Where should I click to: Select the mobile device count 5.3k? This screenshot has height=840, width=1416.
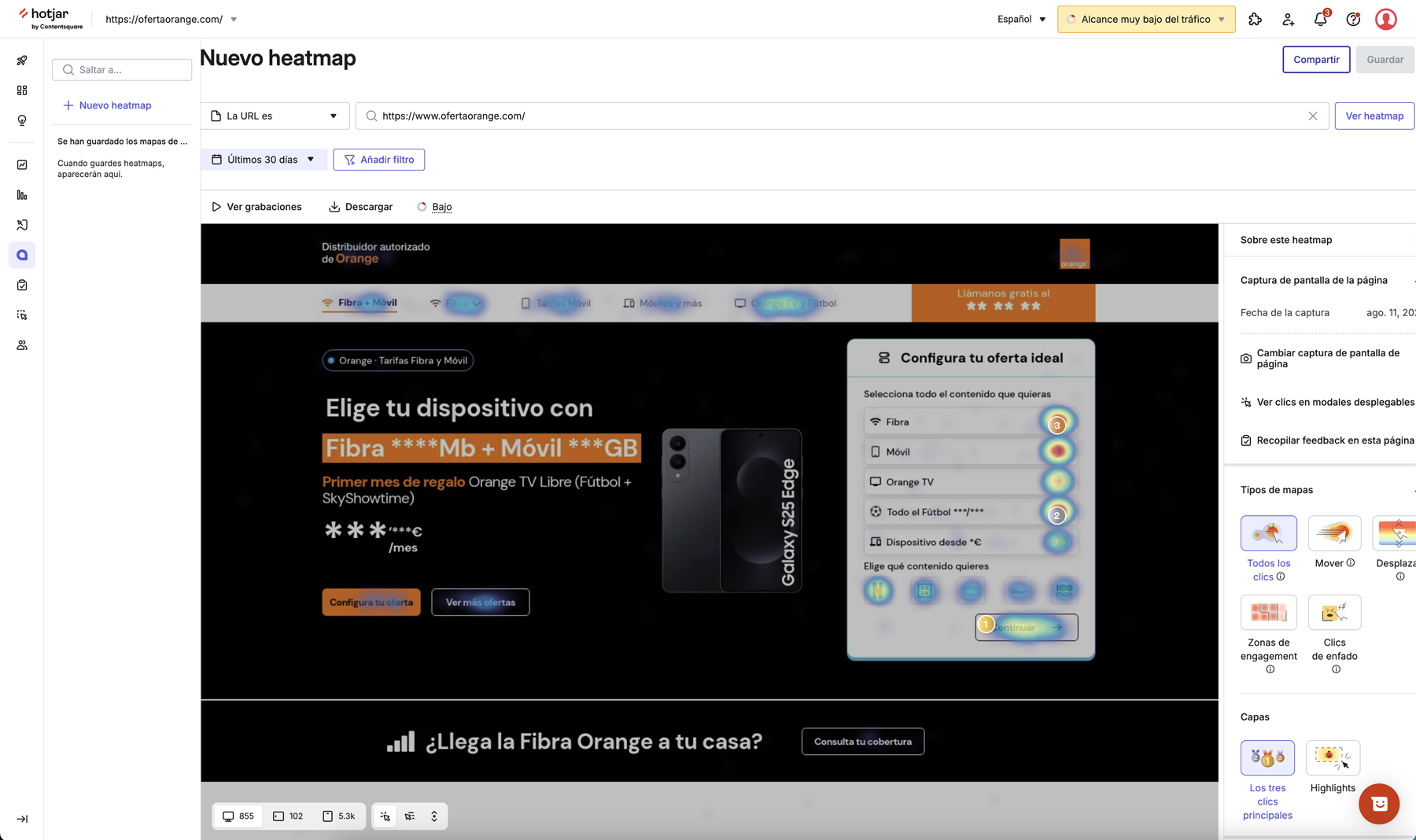[x=339, y=816]
